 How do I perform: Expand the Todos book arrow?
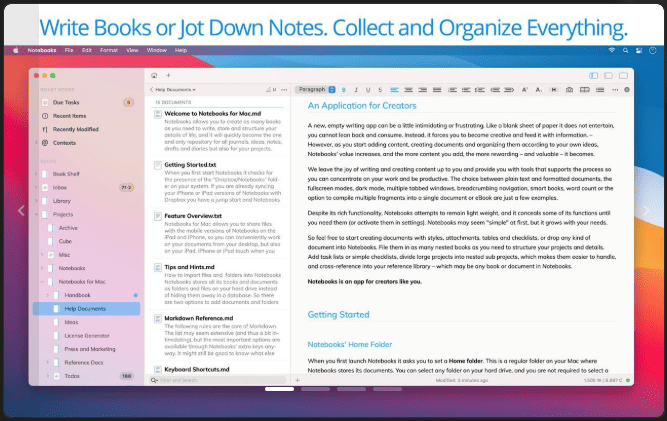(47, 376)
